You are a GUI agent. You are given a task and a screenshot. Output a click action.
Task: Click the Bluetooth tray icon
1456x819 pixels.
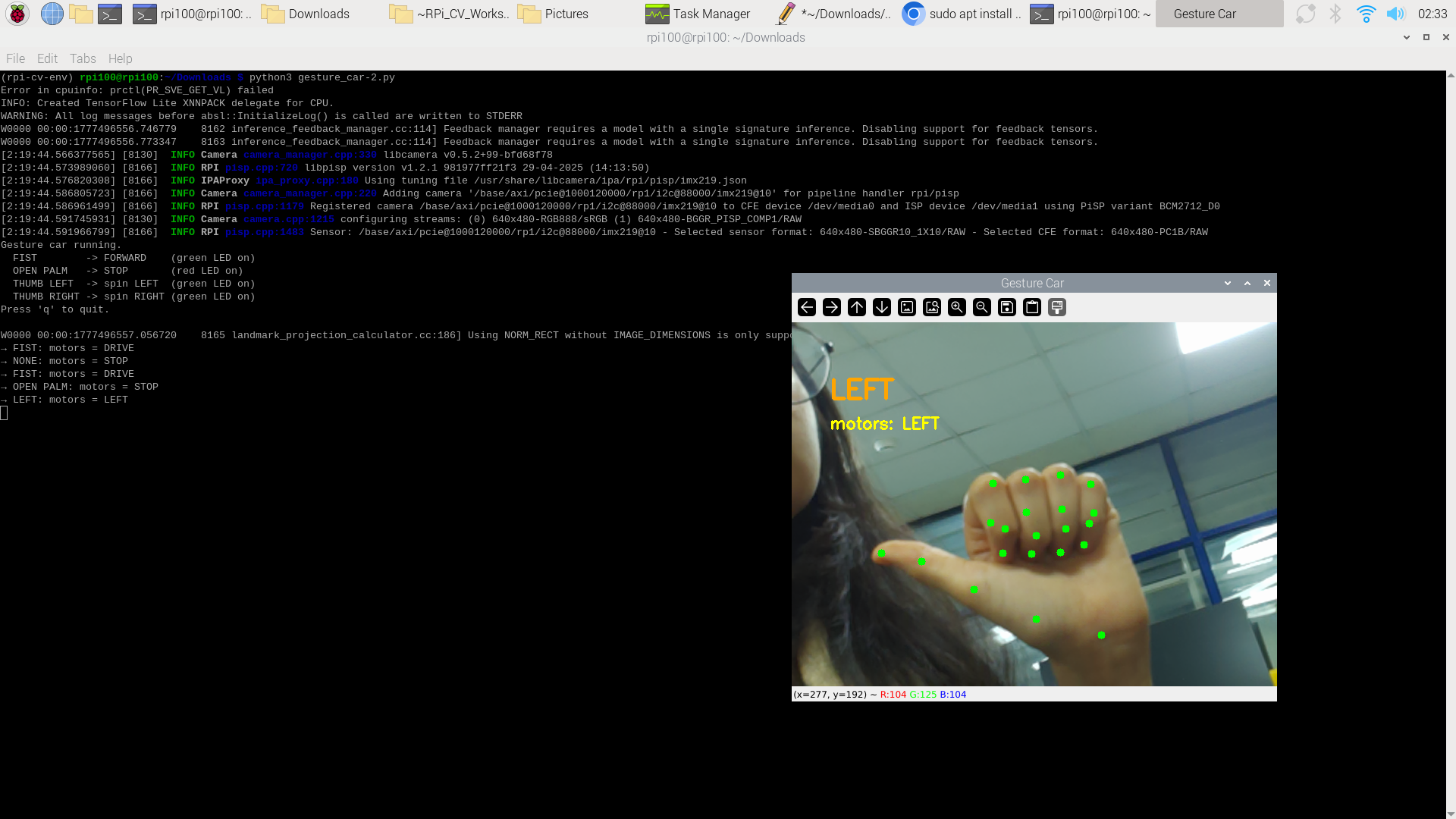click(1335, 14)
